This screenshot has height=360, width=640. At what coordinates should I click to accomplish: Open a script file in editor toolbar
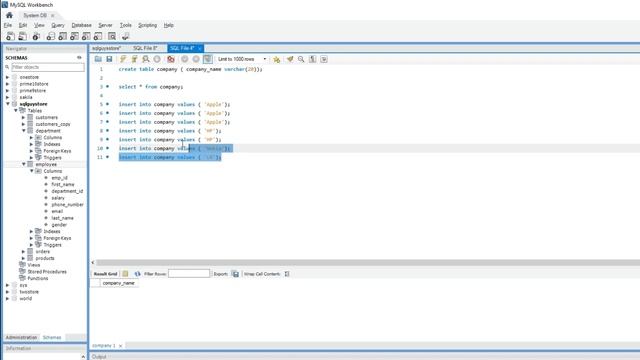(98, 59)
